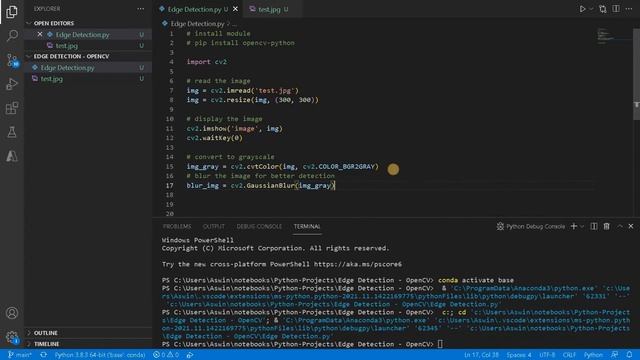Close the Edge Detection.py tab
This screenshot has height=360, width=640.
(x=236, y=9)
